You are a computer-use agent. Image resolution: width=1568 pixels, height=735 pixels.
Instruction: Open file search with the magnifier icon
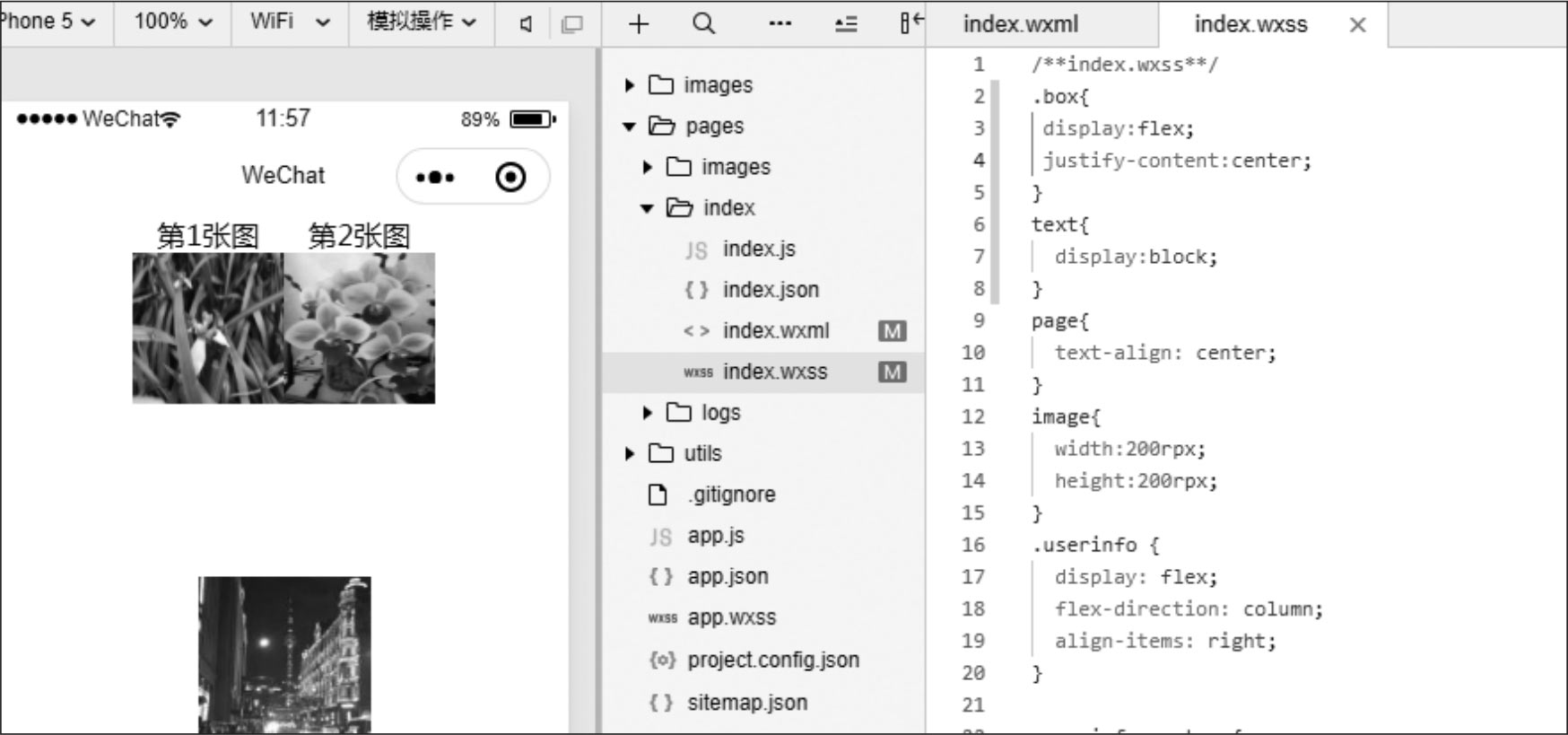(704, 23)
